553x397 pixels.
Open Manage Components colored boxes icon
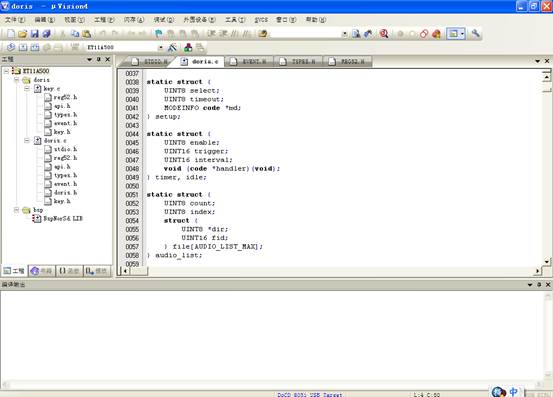coord(188,47)
